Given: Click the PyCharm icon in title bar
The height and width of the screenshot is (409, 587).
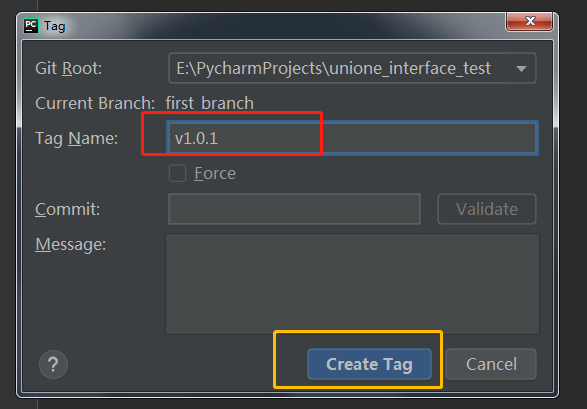Looking at the screenshot, I should (x=31, y=26).
